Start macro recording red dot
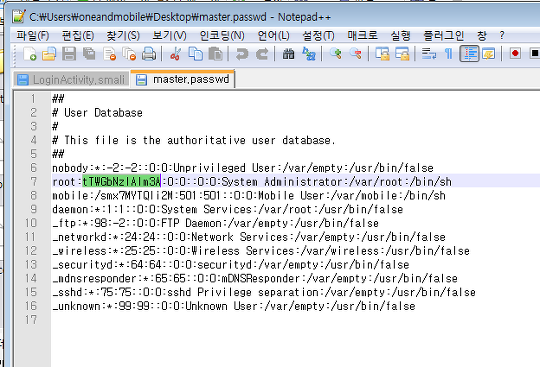The width and height of the screenshot is (540, 367). 515,53
